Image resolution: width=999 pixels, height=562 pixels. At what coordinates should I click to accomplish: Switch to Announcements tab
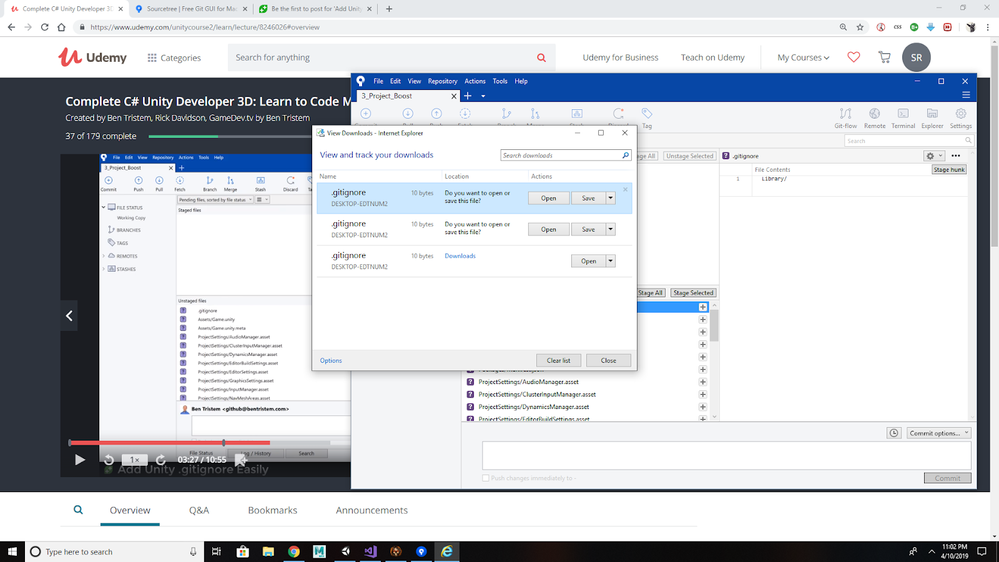371,510
